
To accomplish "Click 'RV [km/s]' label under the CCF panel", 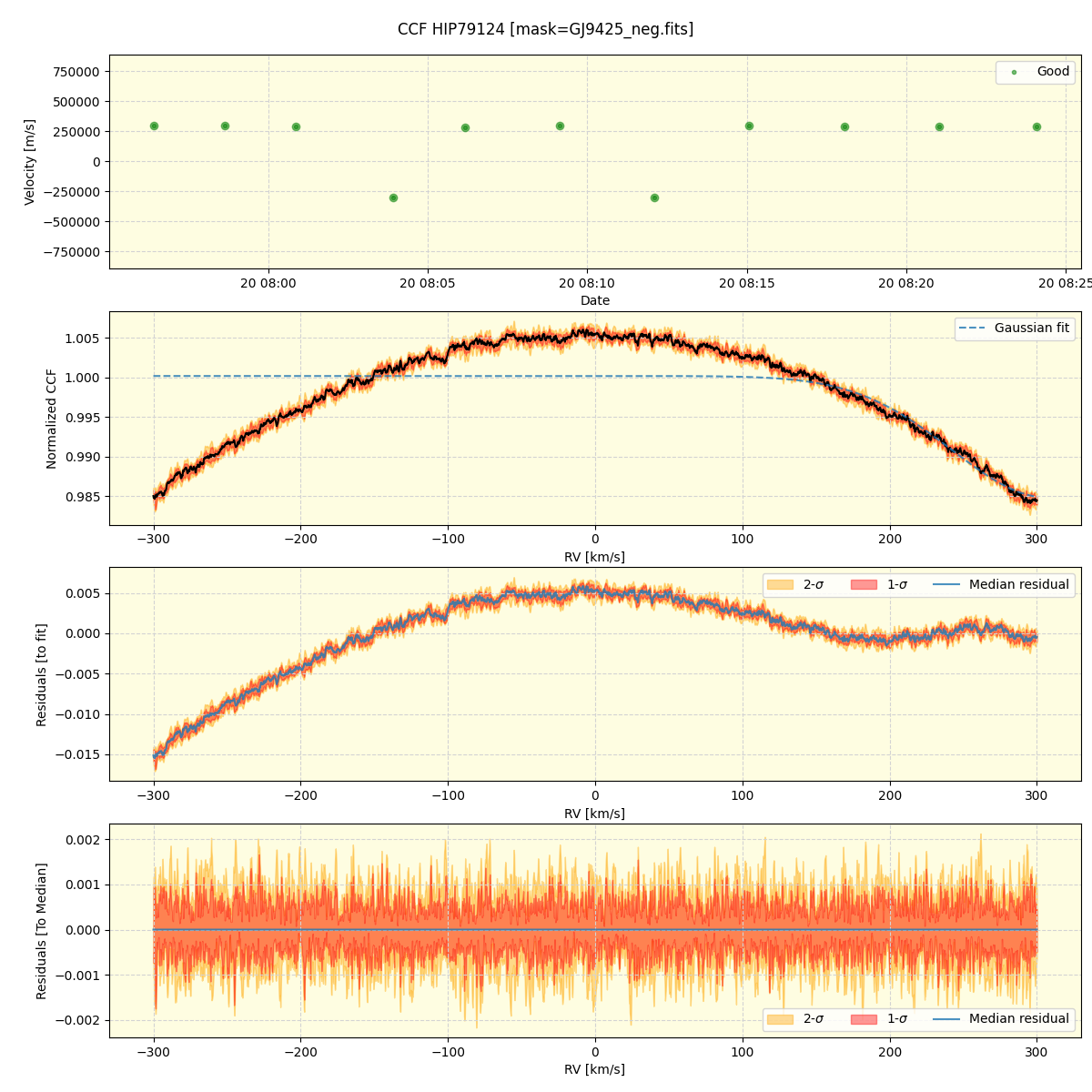I will click(595, 558).
